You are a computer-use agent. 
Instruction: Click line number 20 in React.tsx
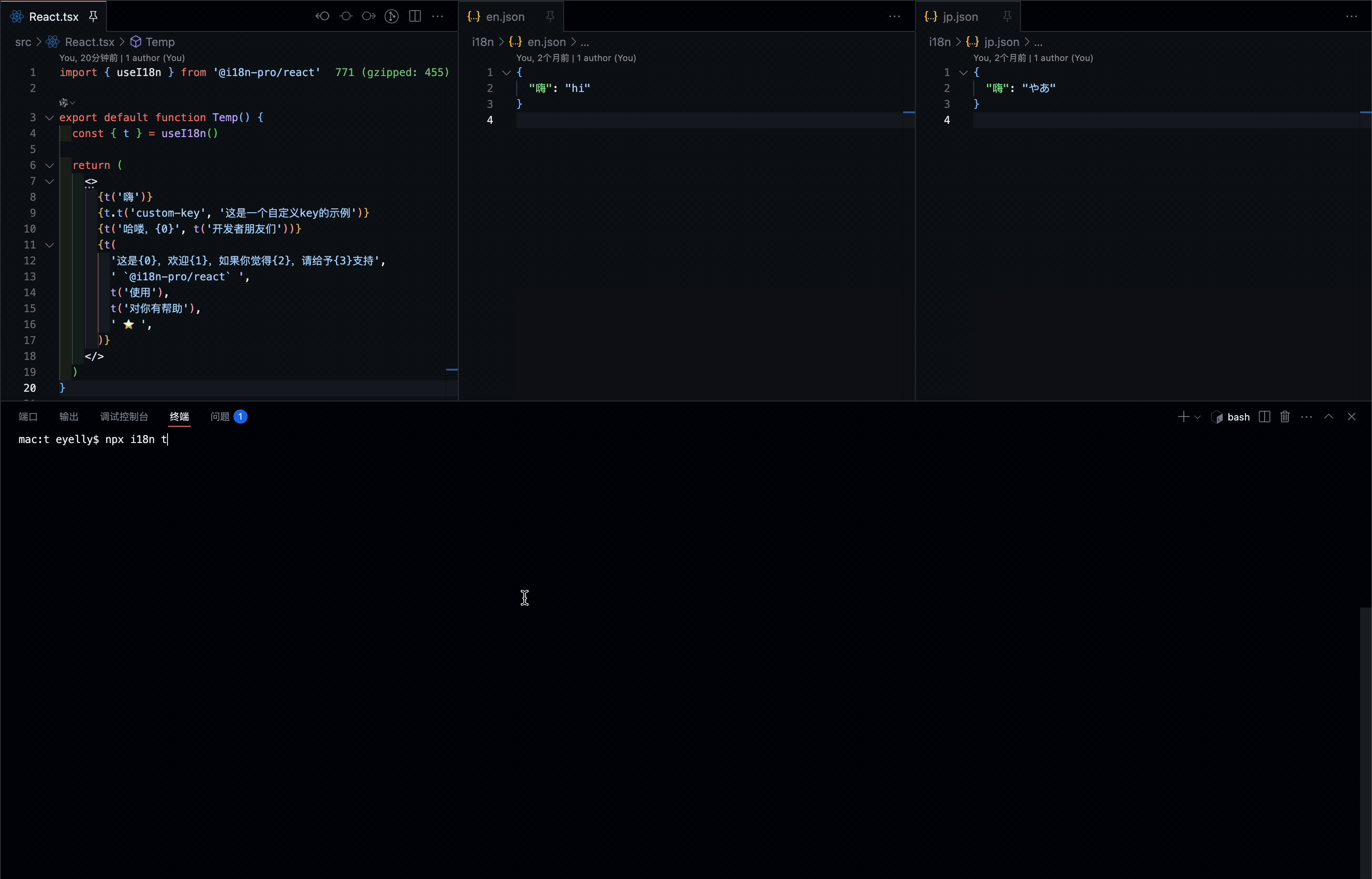30,388
